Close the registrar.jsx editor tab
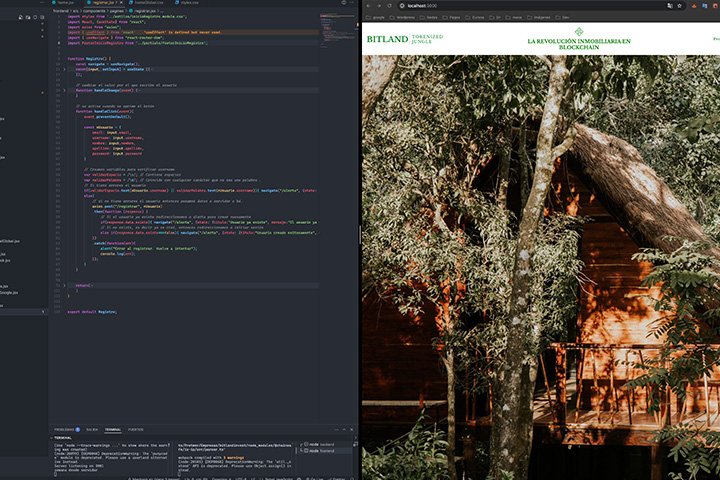Screen dimensions: 720x480 tap(121, 3)
